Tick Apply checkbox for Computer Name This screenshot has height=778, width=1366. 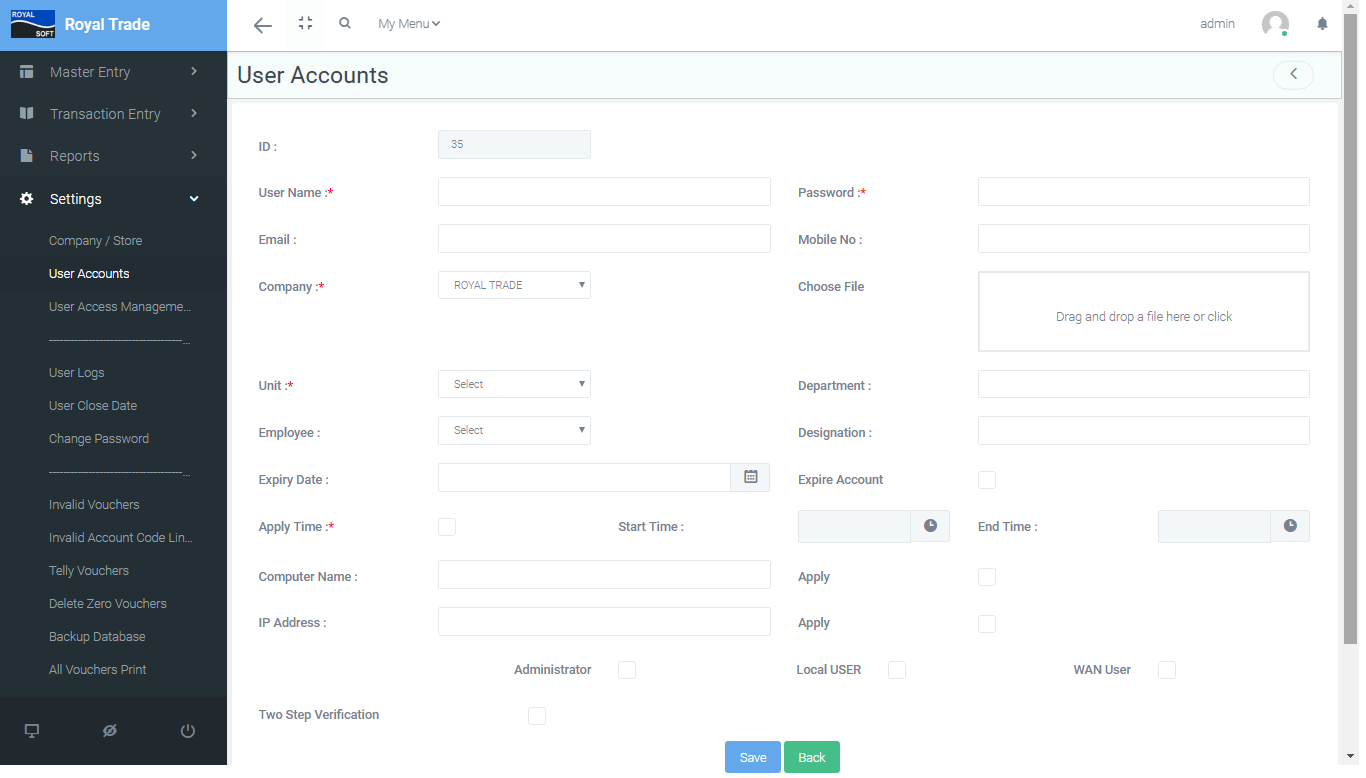pos(987,577)
